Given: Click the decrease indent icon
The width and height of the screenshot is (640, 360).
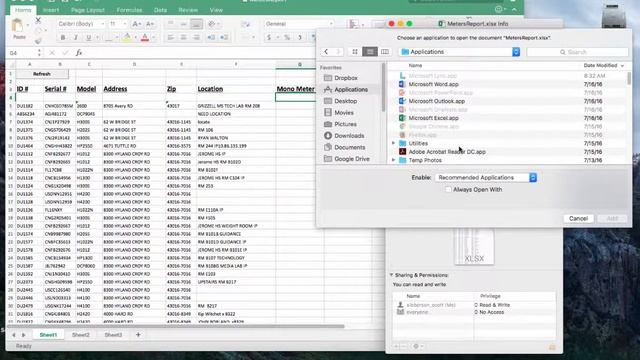Looking at the screenshot, I should coord(211,38).
